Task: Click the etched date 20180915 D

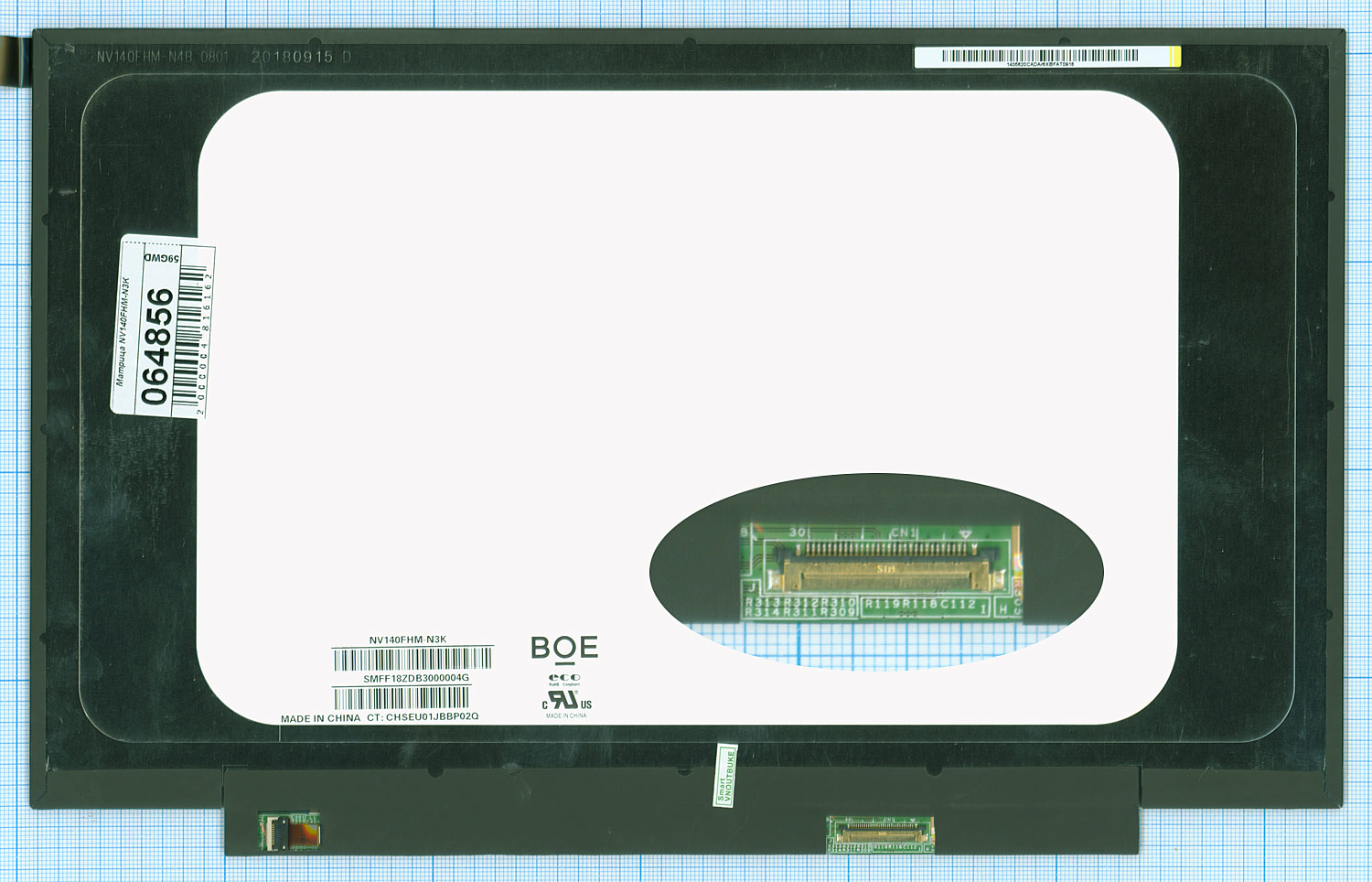Action: point(301,57)
